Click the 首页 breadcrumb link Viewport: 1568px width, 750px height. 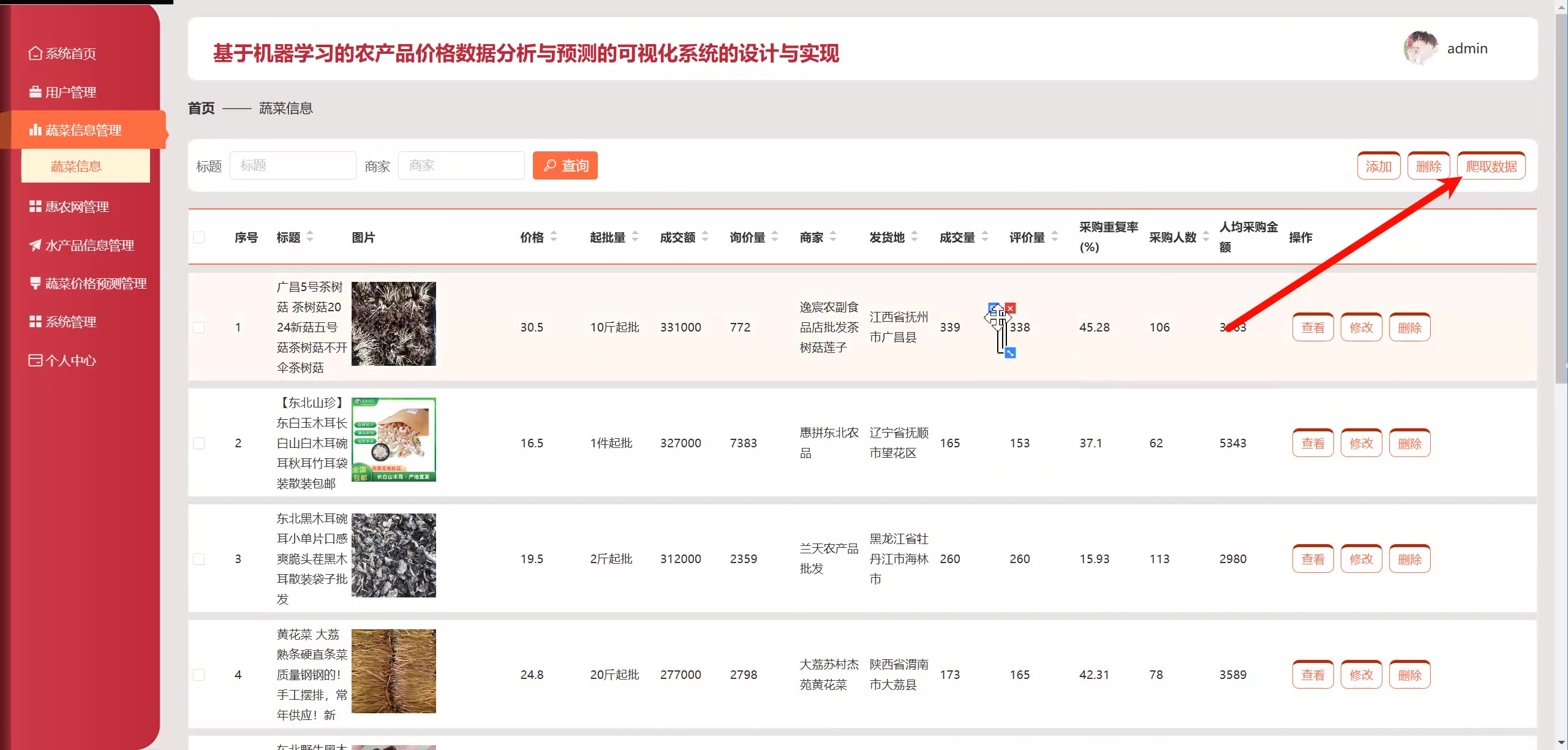pyautogui.click(x=202, y=108)
